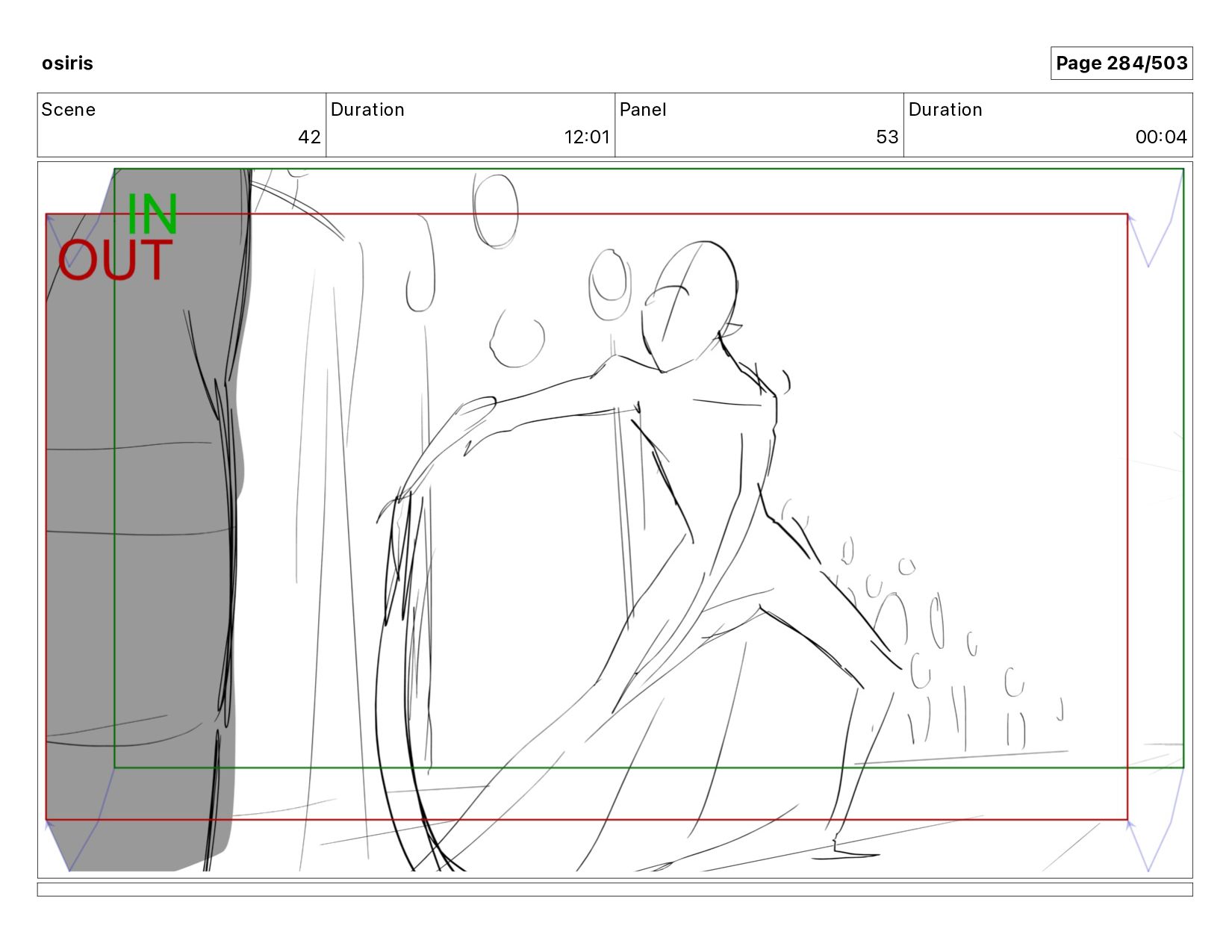Click the green 'IN' camera frame label

(x=152, y=214)
